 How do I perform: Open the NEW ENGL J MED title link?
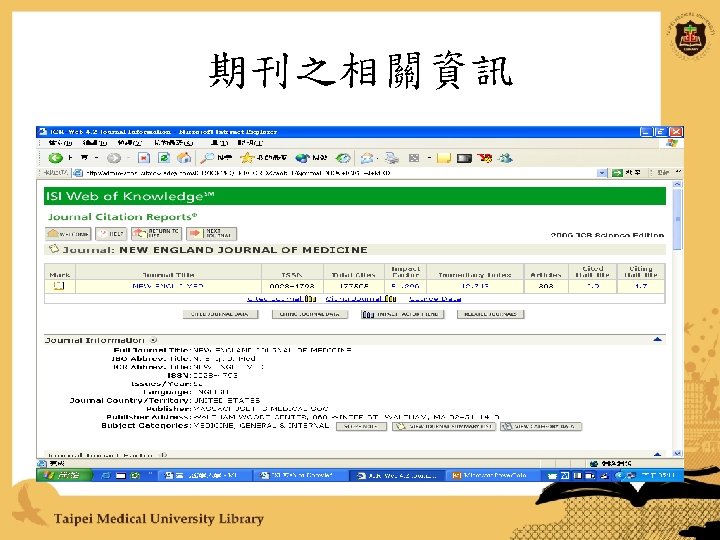coord(168,286)
